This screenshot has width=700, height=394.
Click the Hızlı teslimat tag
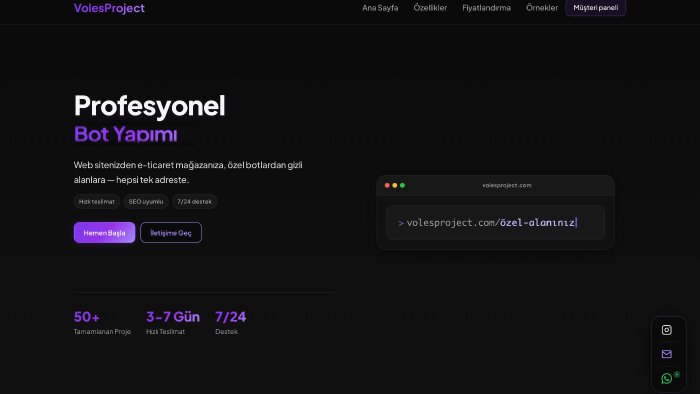pos(97,202)
